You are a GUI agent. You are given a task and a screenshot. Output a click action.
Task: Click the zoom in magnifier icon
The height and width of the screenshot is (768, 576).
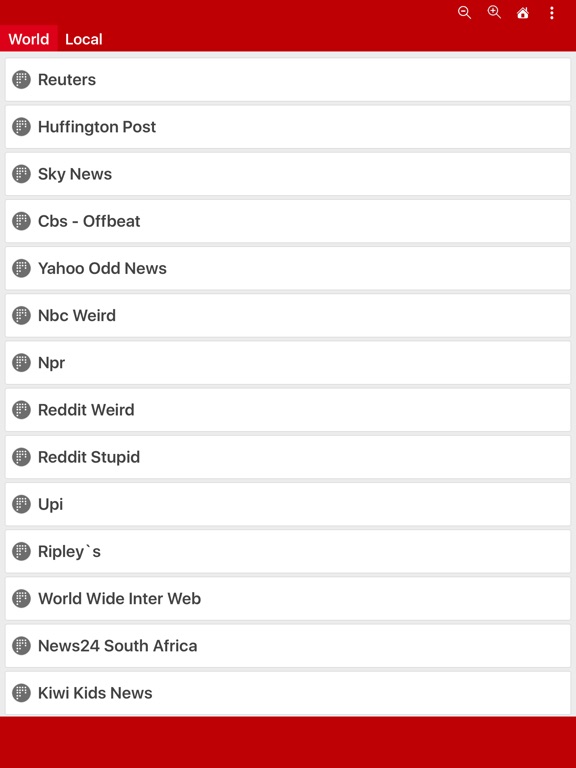pyautogui.click(x=494, y=13)
